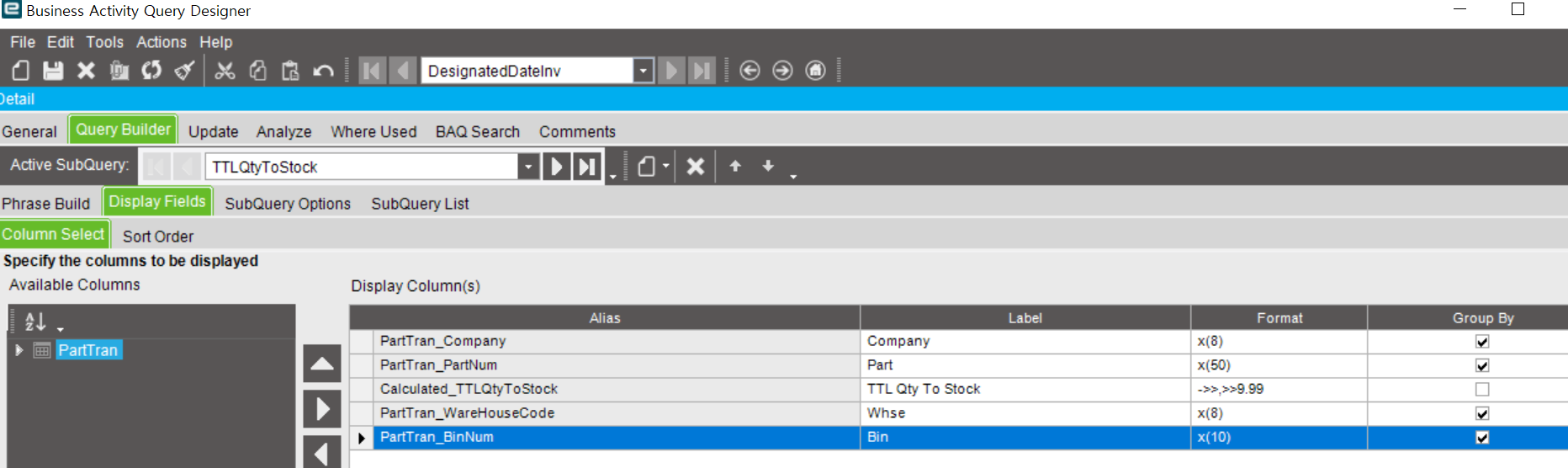The width and height of the screenshot is (1568, 468).
Task: Uncheck Group By for PartTran_Company
Action: (x=1482, y=342)
